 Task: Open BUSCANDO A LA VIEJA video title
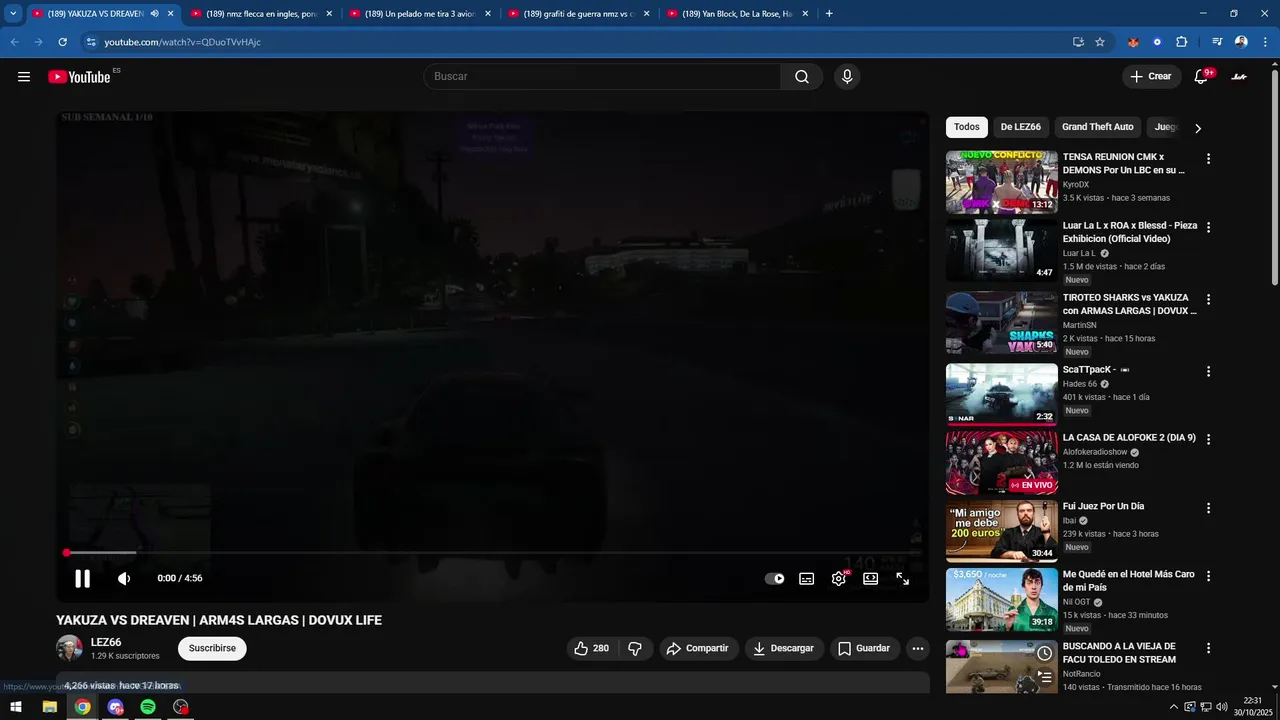1119,653
